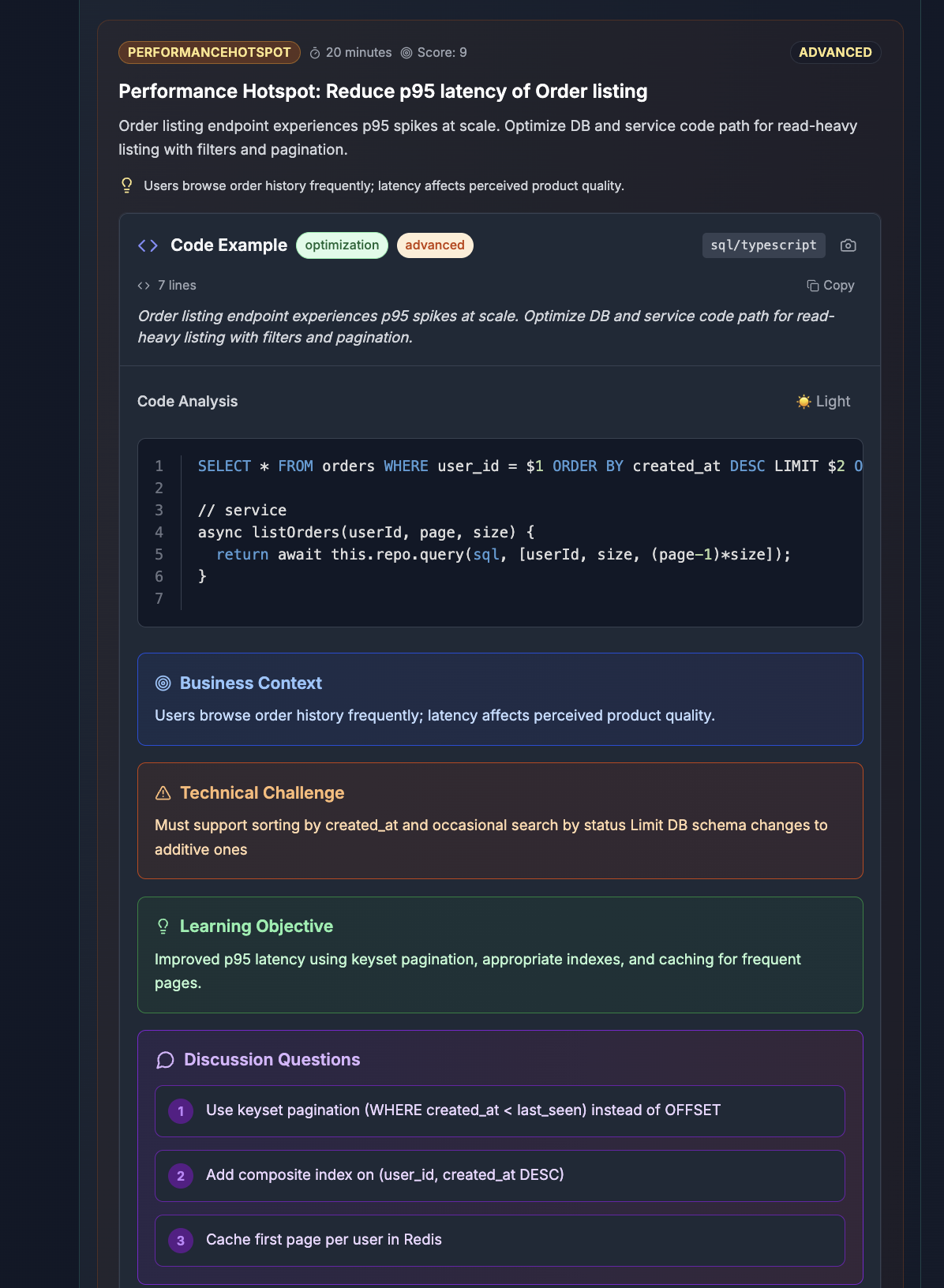
Task: Open the sql/typescript language selector
Action: 762,245
